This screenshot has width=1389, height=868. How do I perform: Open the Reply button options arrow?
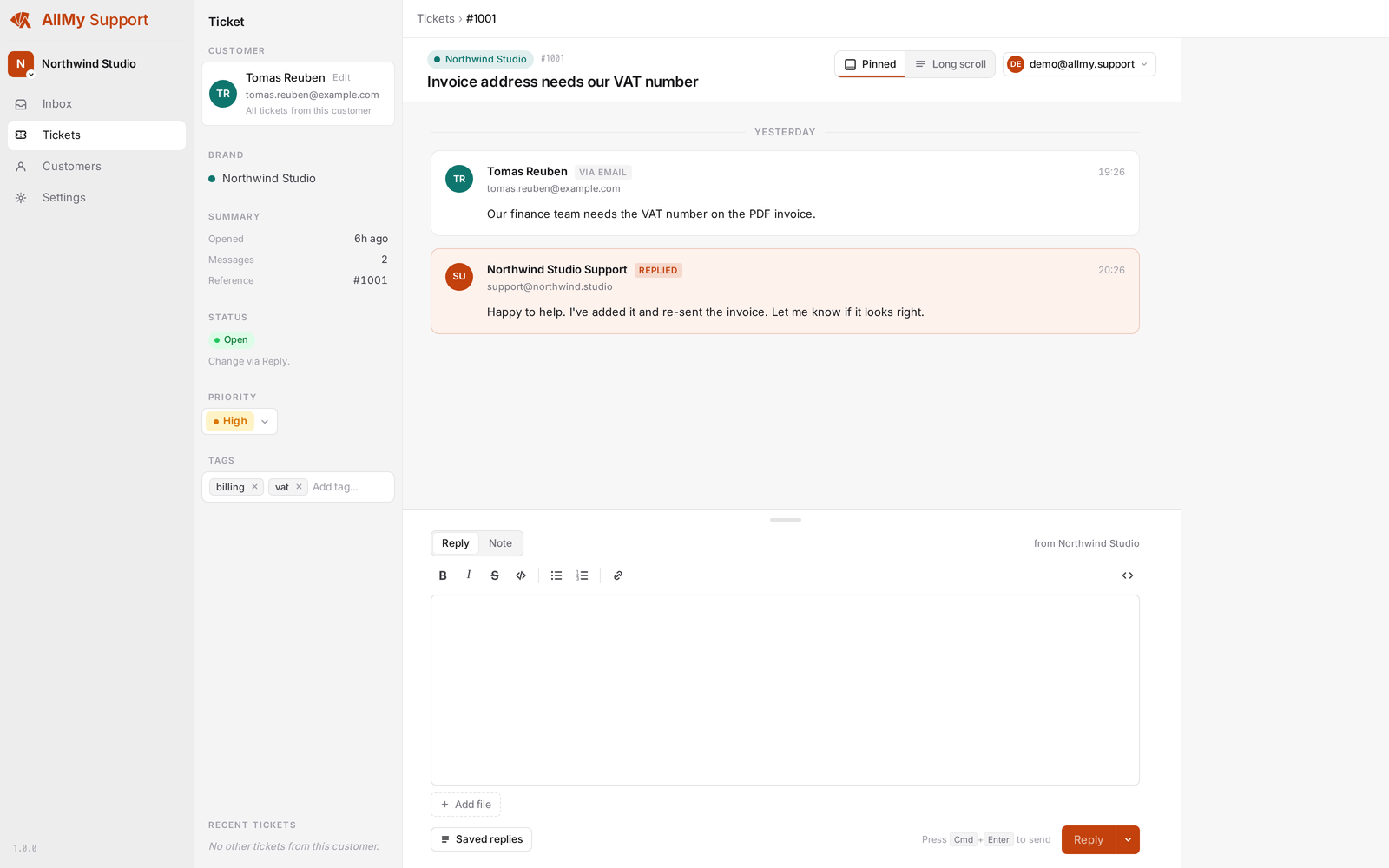[x=1128, y=840]
